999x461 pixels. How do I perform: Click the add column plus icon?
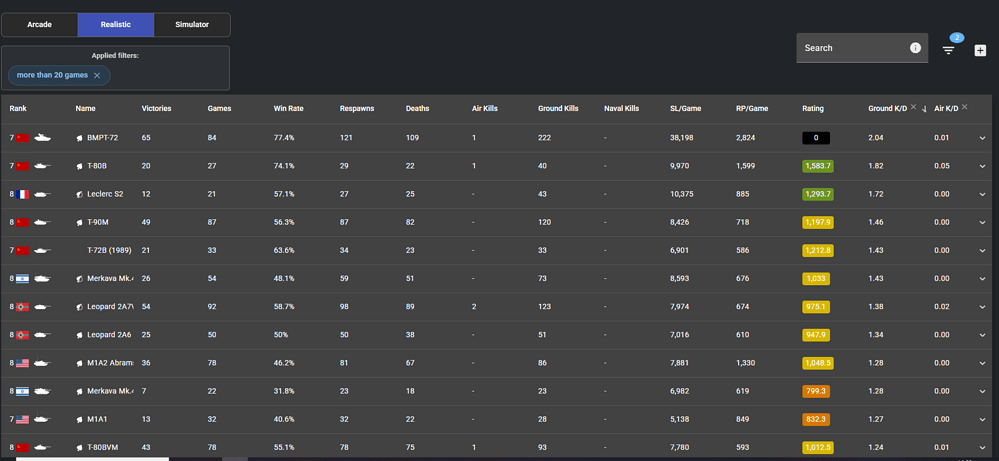(980, 50)
